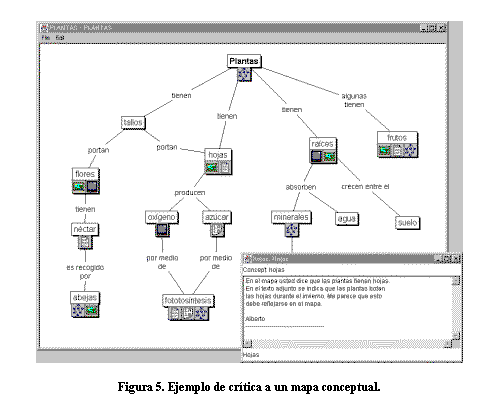Open the image icon under flores node
Screen dimensions: 501x411
pyautogui.click(x=79, y=186)
